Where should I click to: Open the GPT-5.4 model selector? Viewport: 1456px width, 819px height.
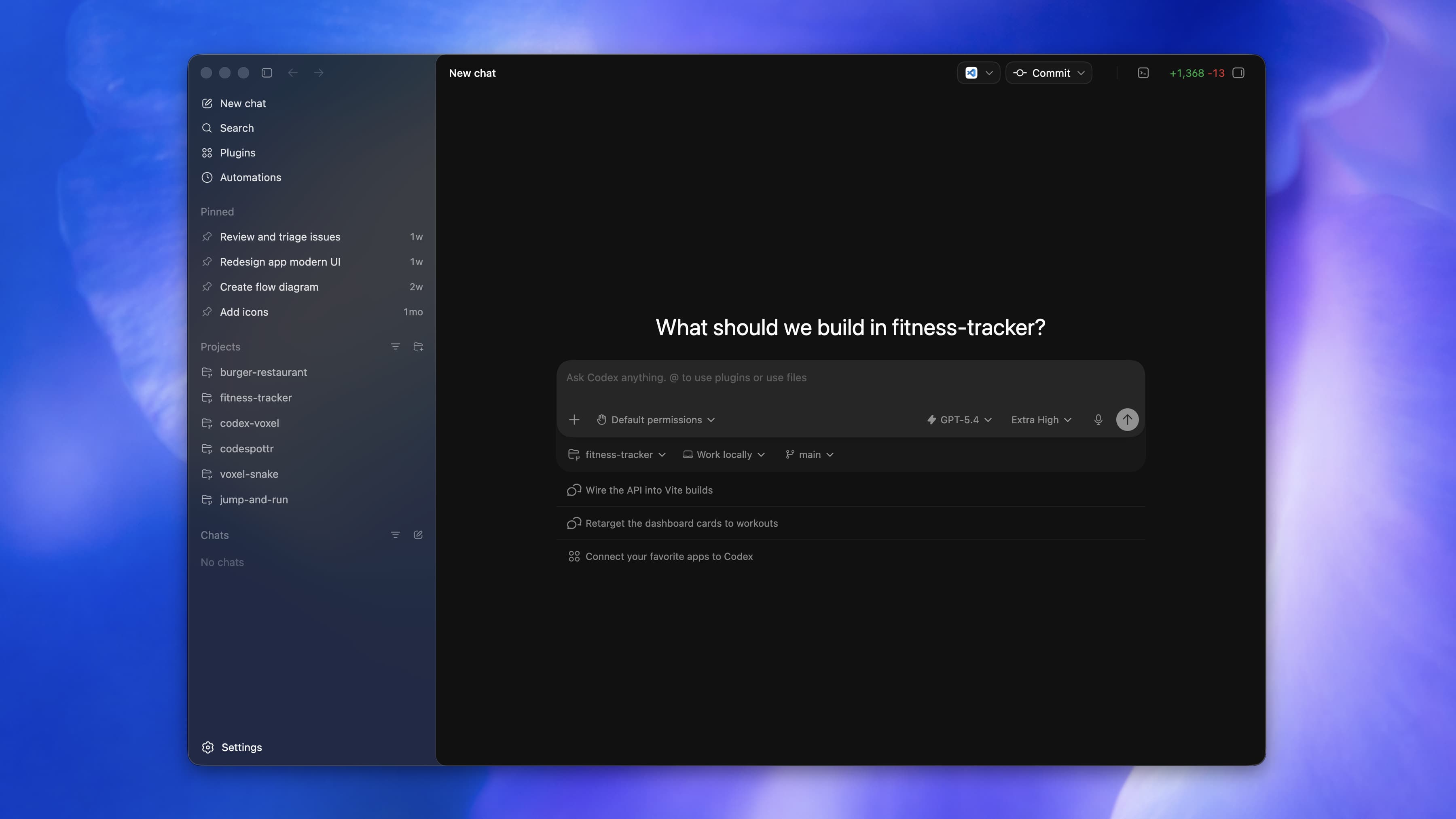(959, 420)
